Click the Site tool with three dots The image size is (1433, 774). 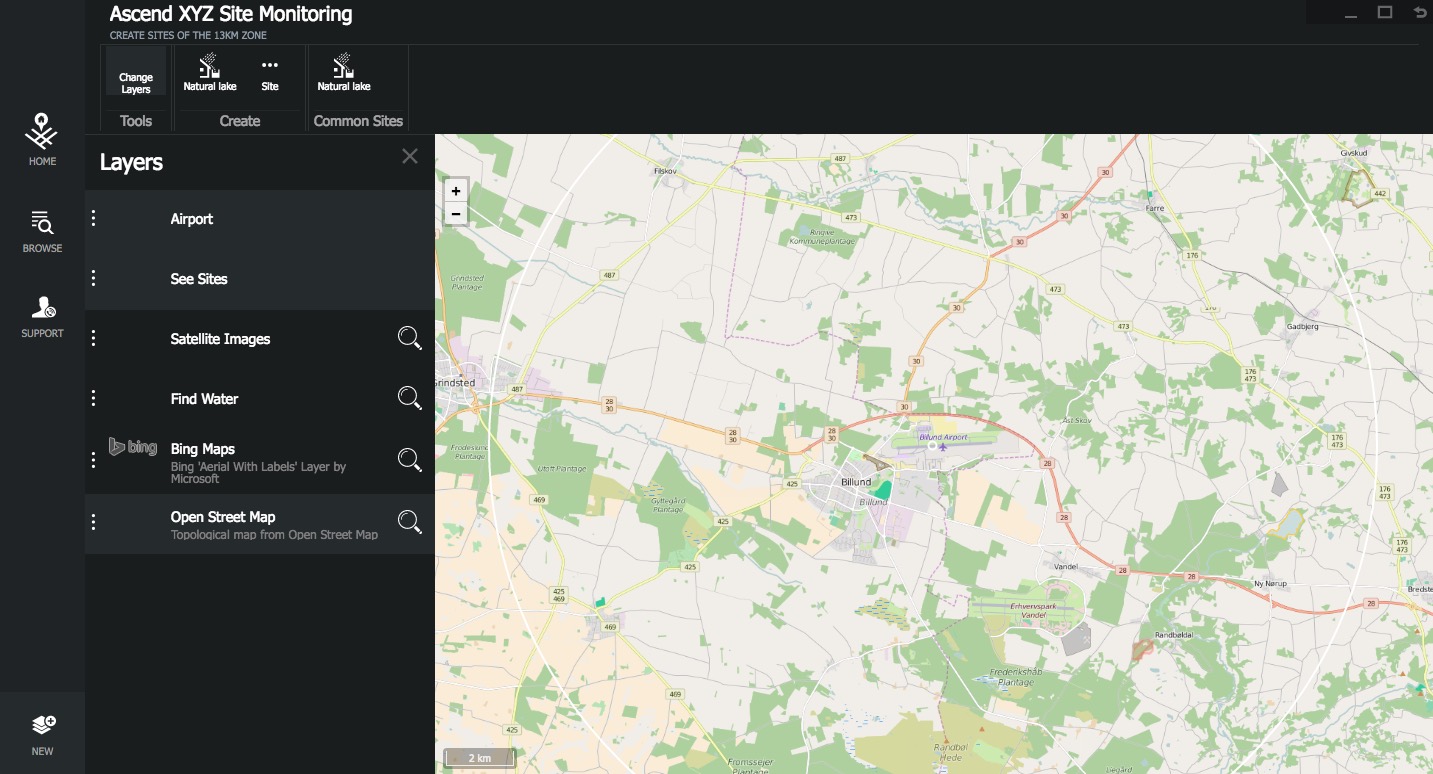pos(270,75)
